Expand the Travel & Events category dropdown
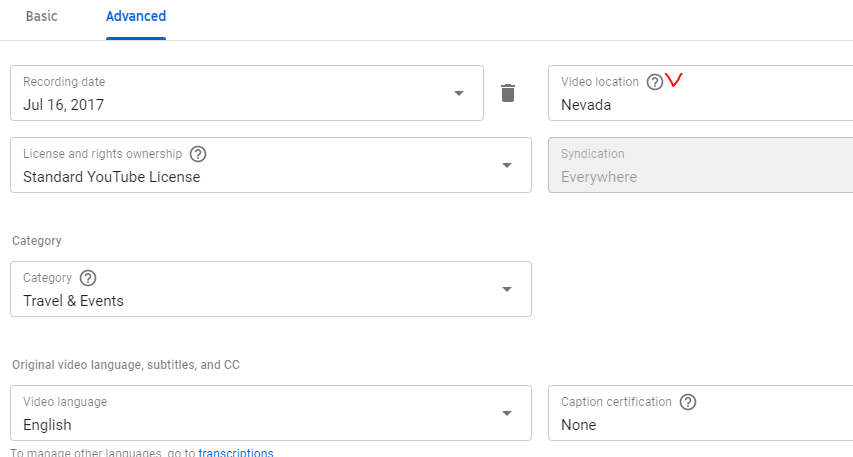This screenshot has width=853, height=457. 507,289
